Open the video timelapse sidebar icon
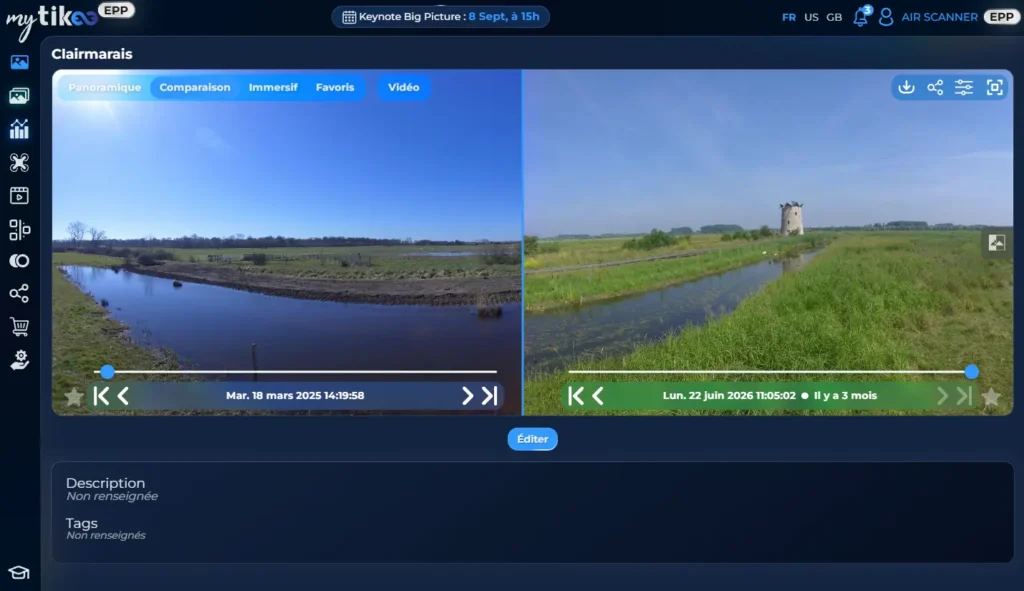This screenshot has height=591, width=1024. (19, 195)
